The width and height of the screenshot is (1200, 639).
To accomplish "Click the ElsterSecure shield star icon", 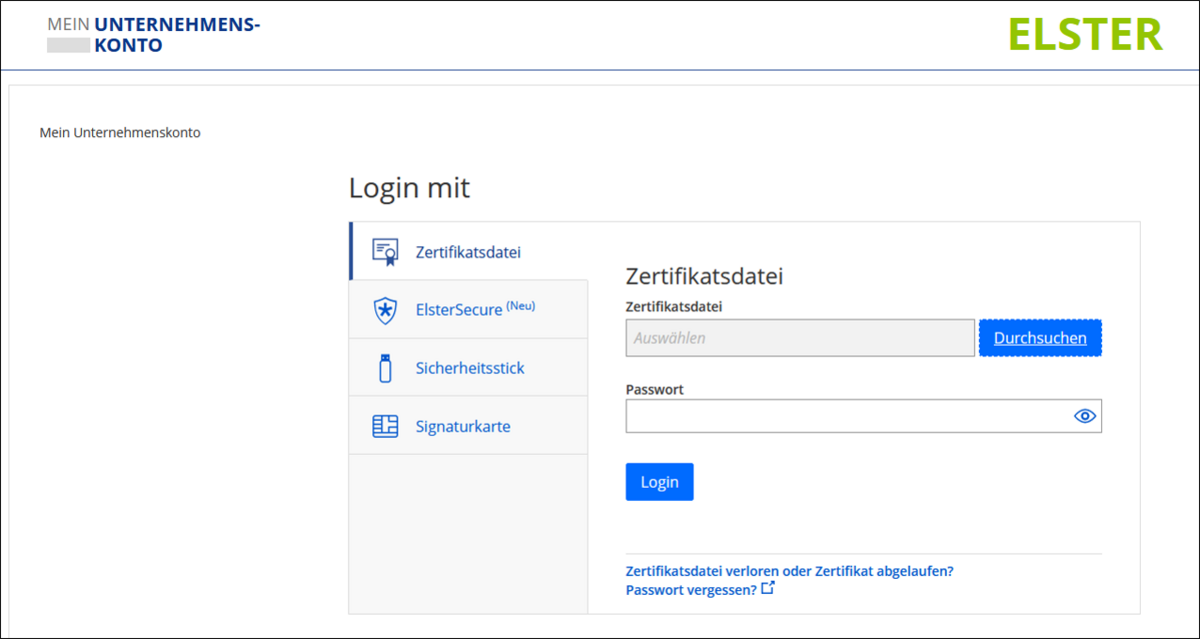I will click(385, 310).
